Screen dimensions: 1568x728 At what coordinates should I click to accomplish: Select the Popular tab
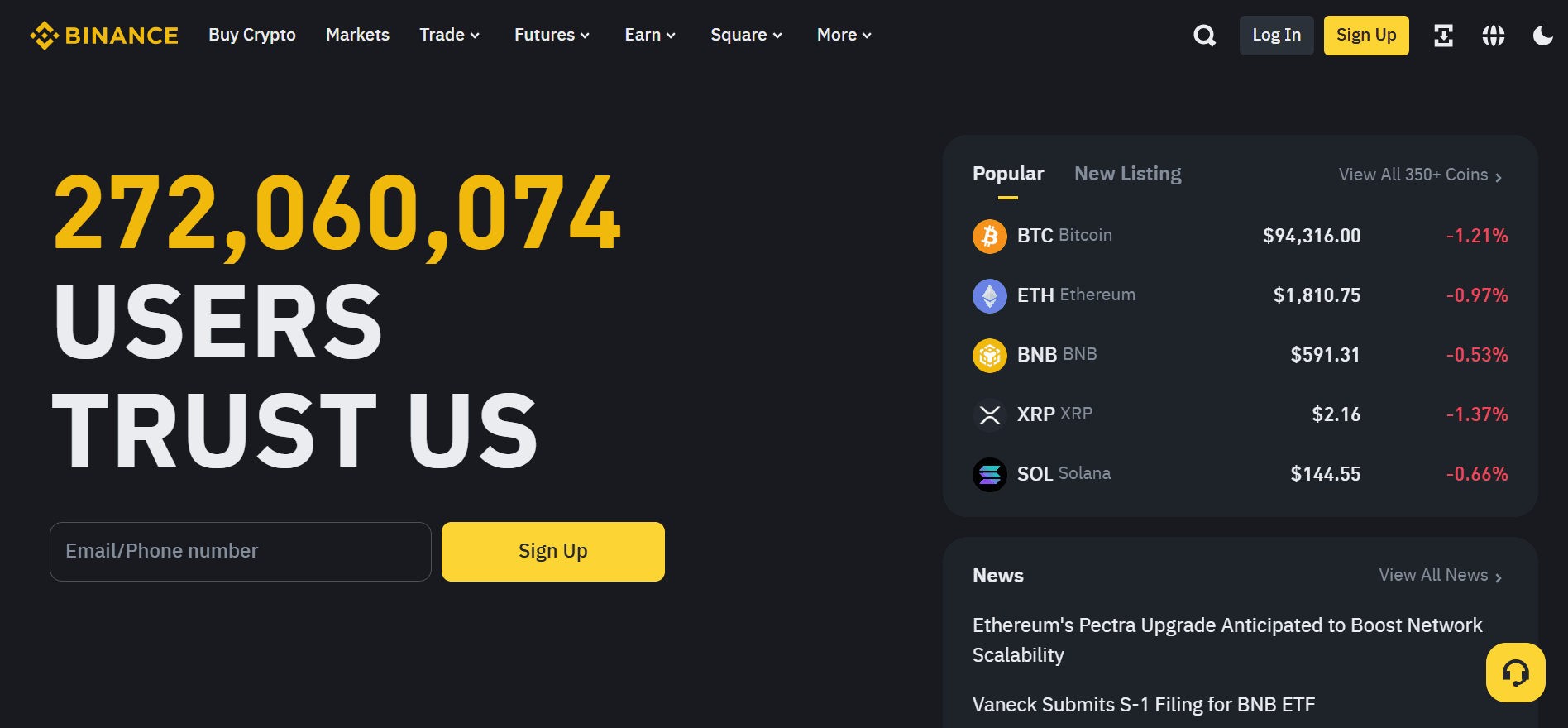tap(1008, 174)
